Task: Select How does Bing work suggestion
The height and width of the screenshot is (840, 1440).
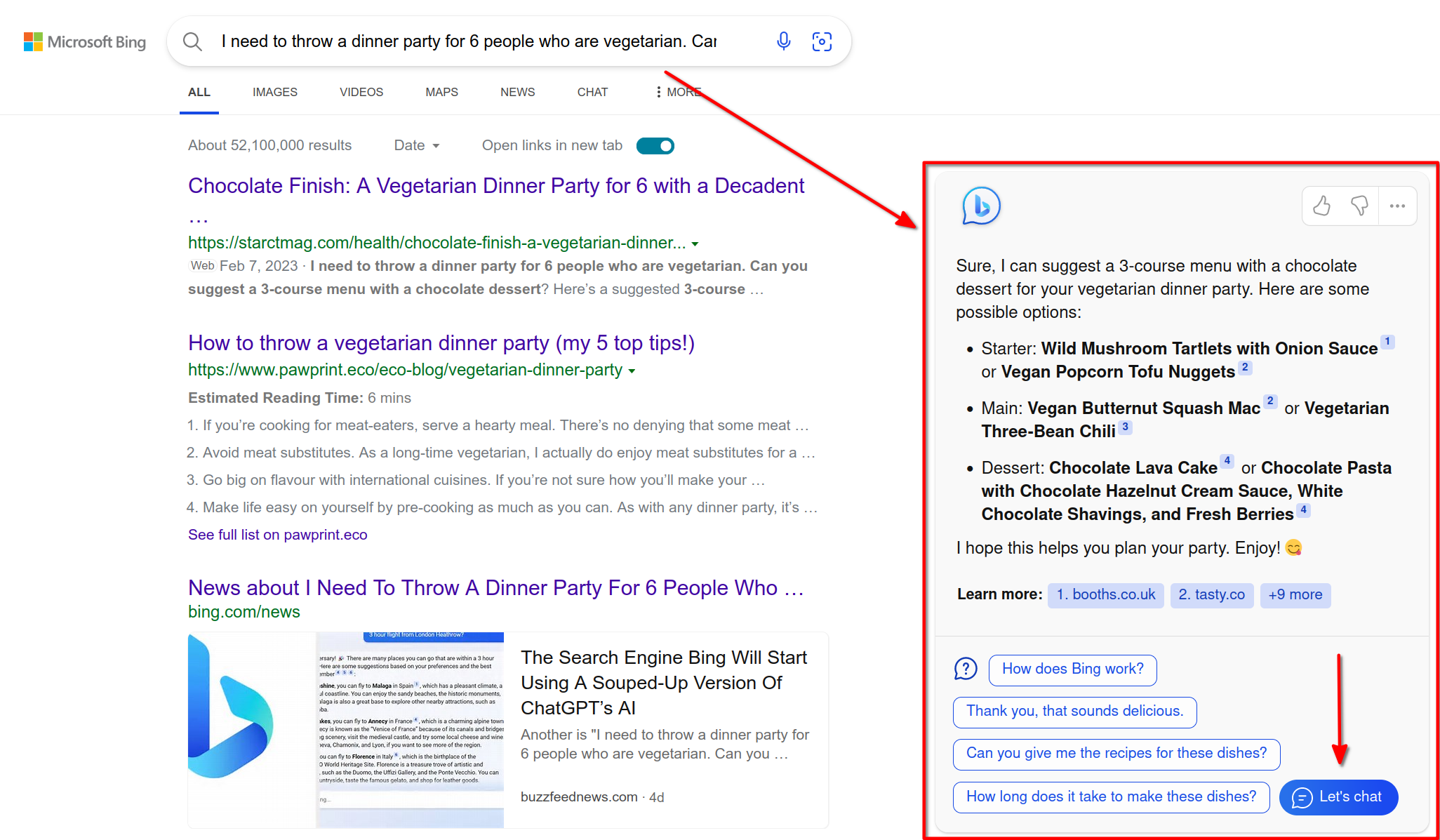Action: click(1072, 669)
